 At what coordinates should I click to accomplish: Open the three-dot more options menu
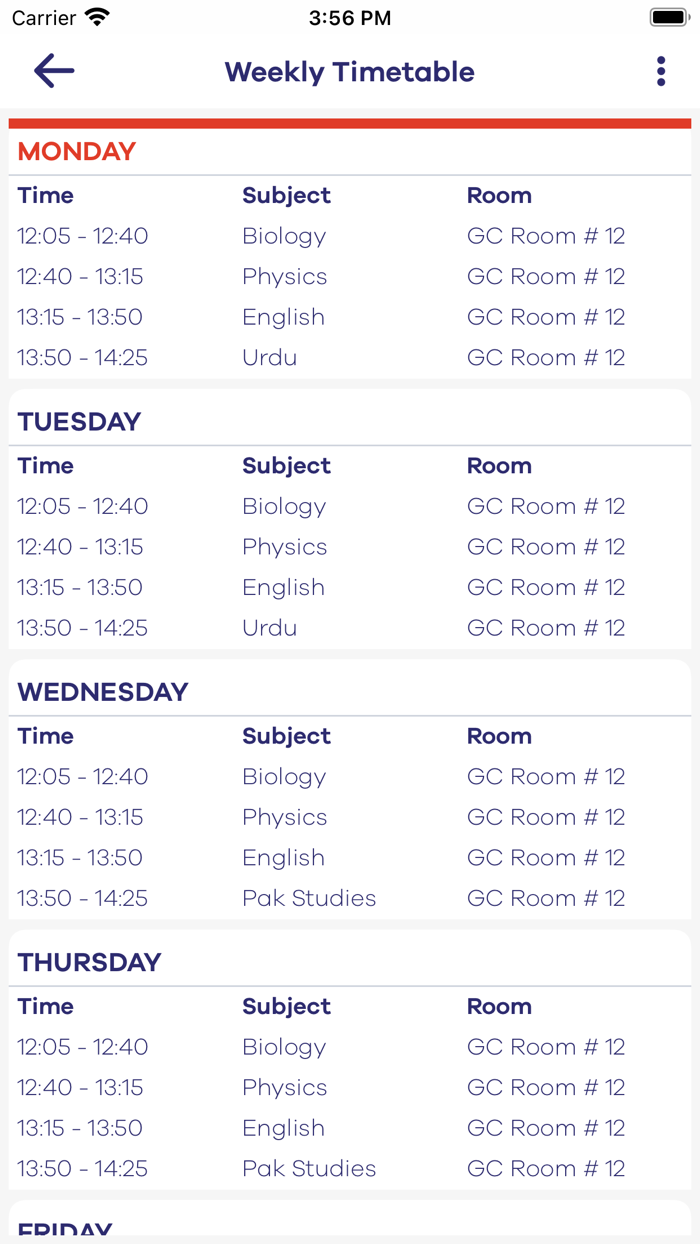[660, 71]
